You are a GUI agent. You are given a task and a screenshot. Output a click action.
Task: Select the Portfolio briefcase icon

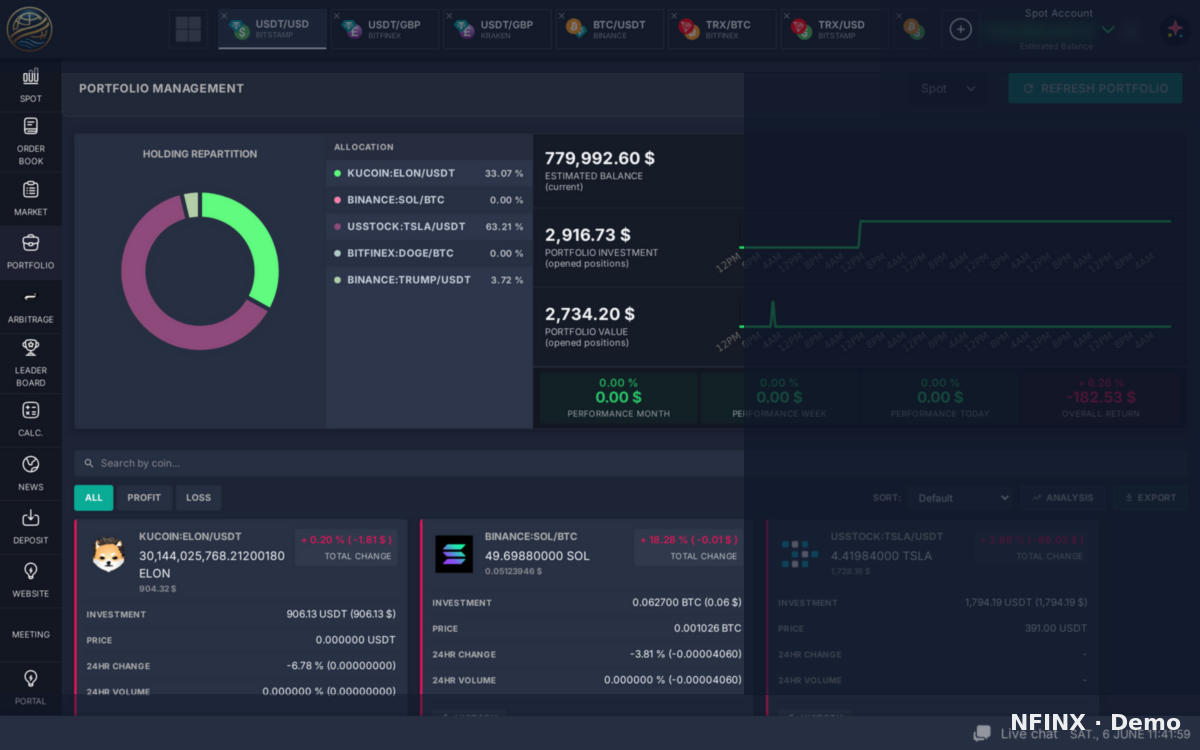click(30, 243)
